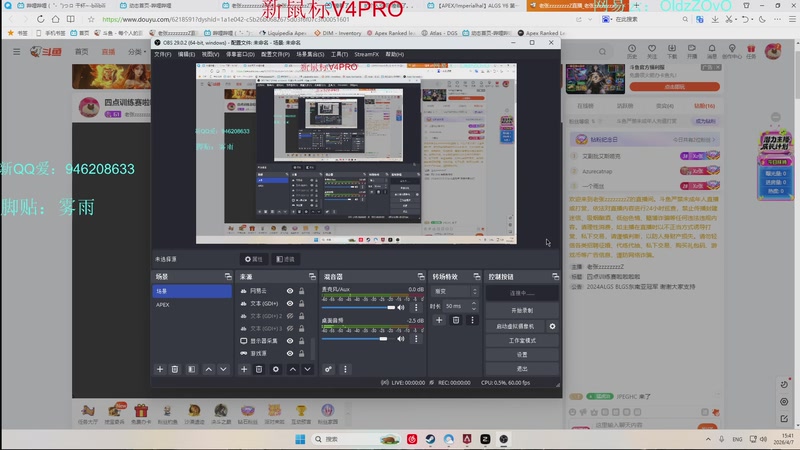
Task: Reload the page in the browser toolbar
Action: (x=40, y=19)
